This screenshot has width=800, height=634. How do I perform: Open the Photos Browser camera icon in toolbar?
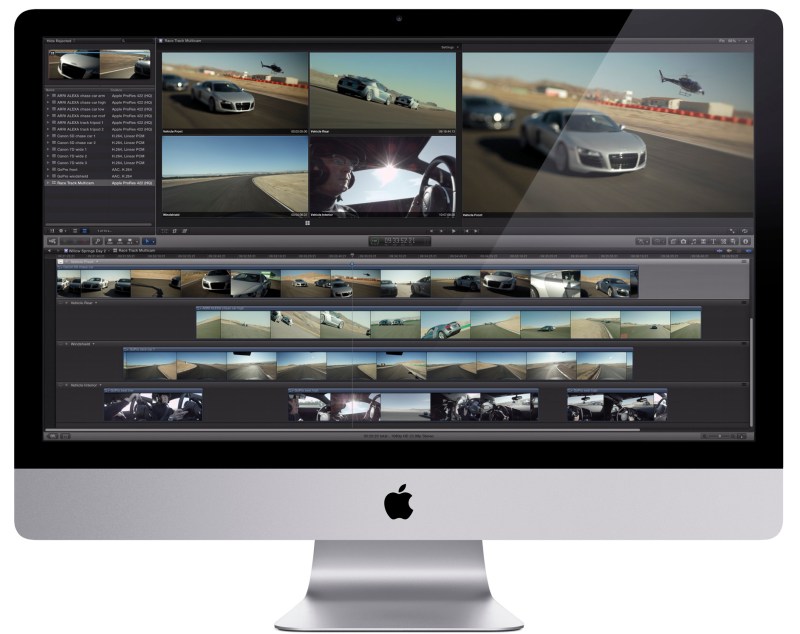682,241
